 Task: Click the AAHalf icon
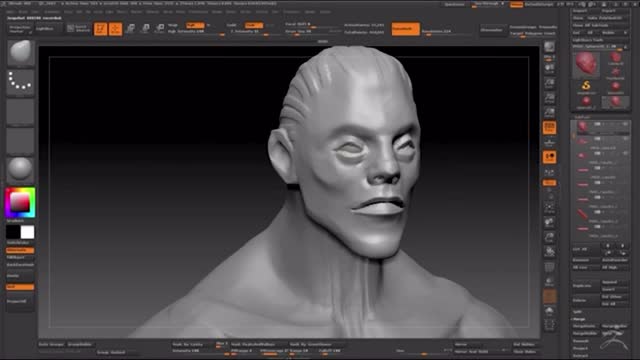click(x=549, y=113)
